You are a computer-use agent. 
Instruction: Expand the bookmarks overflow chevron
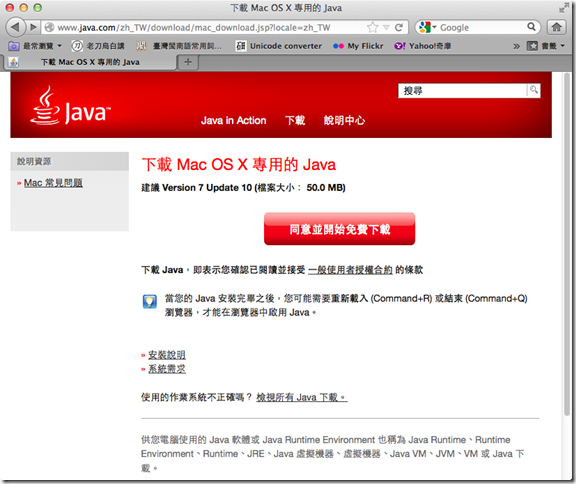(x=516, y=46)
